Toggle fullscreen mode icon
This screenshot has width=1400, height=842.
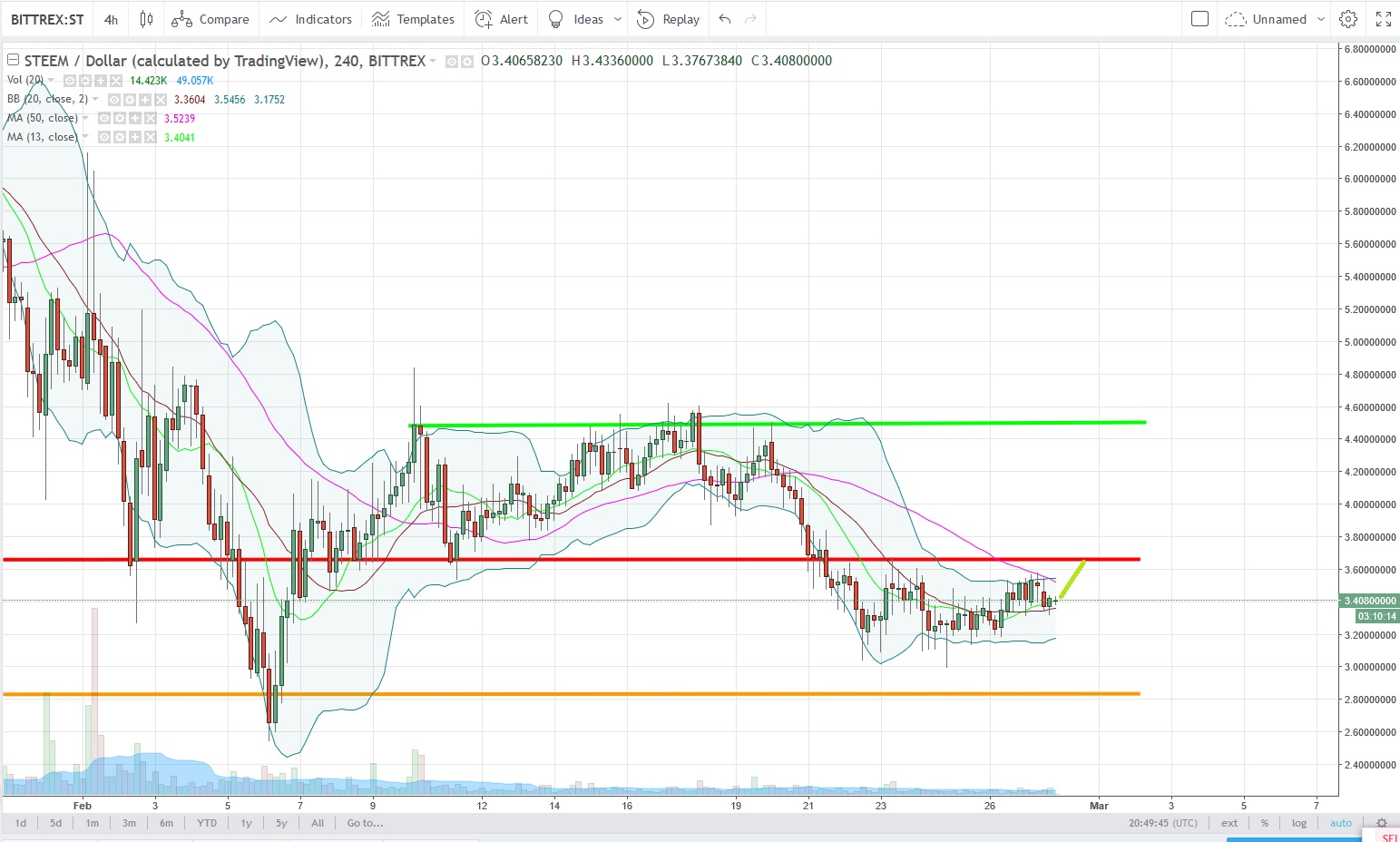[x=1384, y=19]
